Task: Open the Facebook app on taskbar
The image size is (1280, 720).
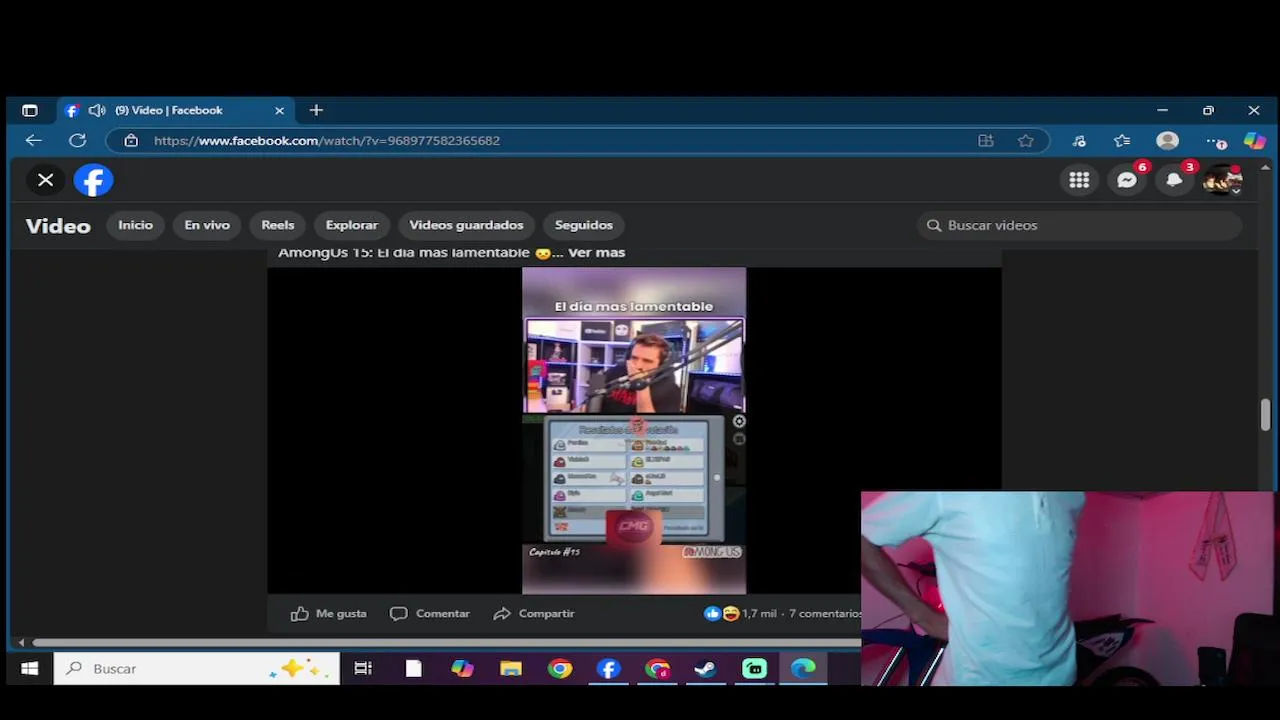Action: [x=609, y=669]
